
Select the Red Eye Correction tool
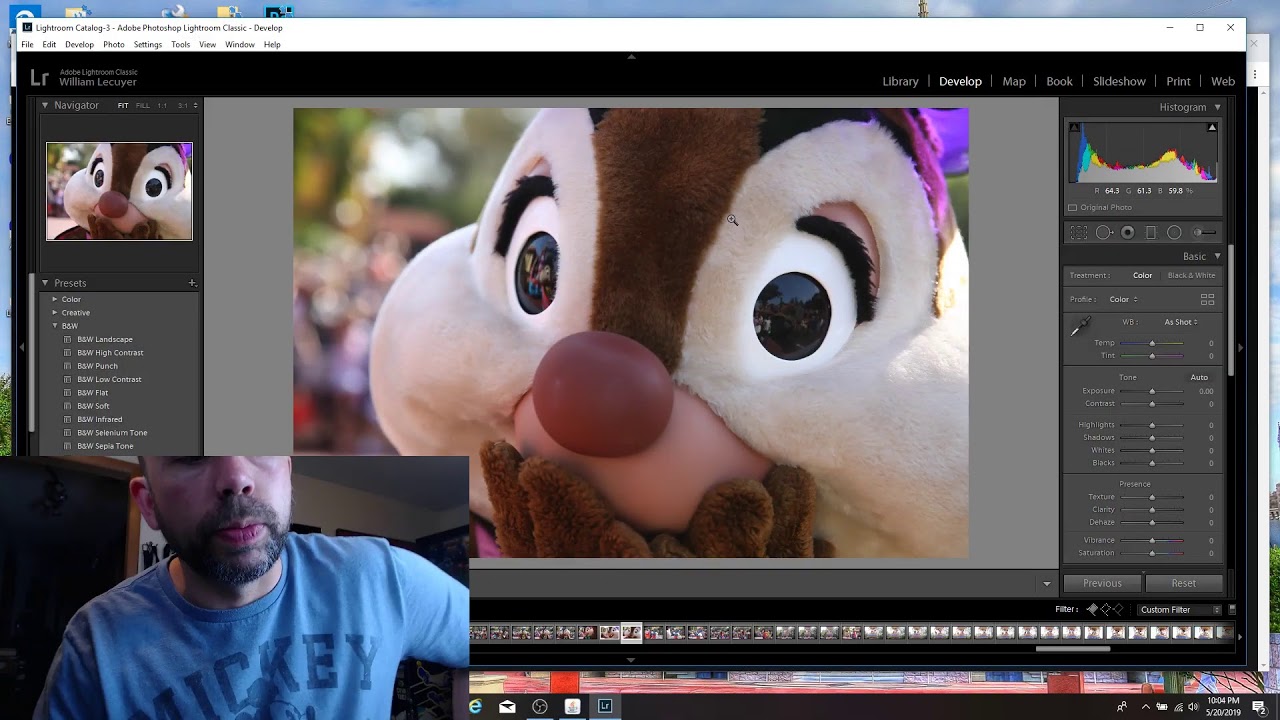[x=1128, y=233]
